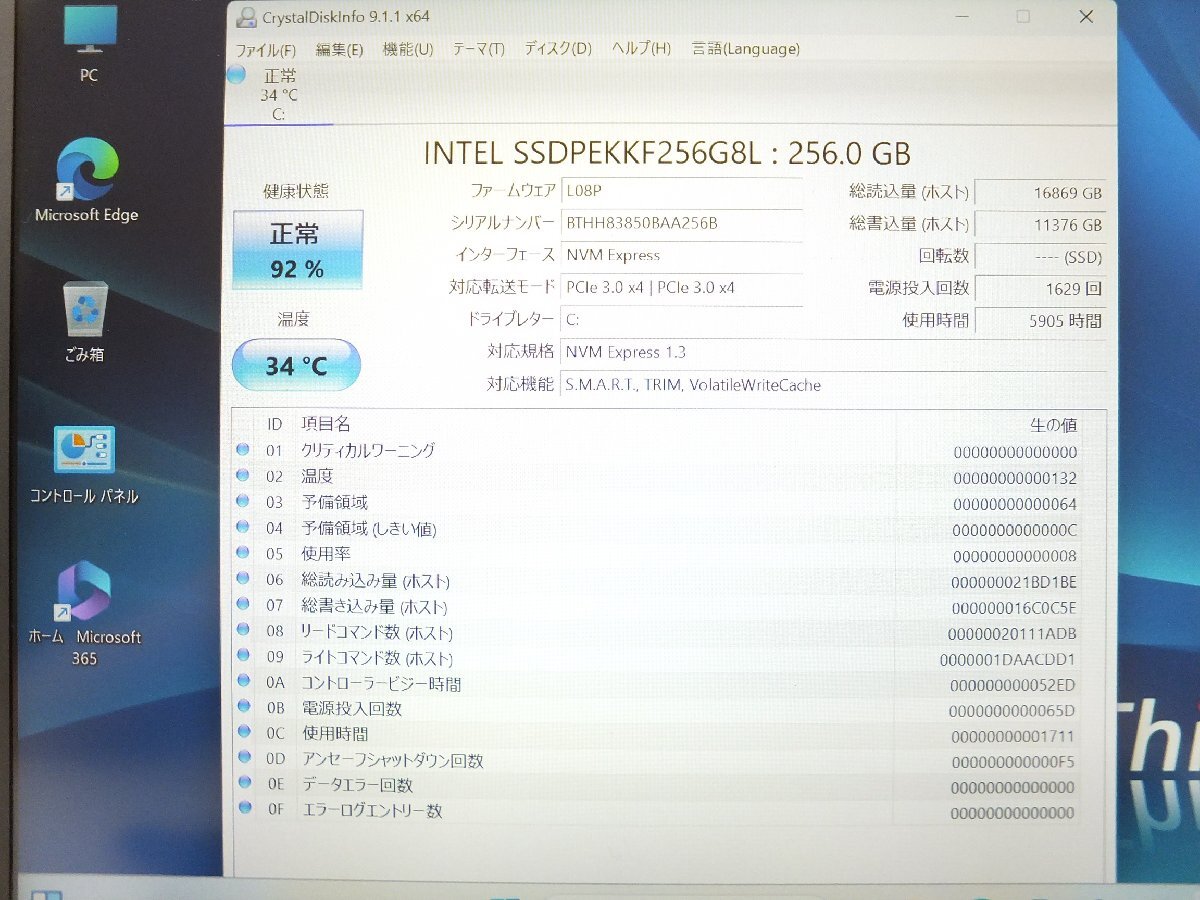This screenshot has width=1200, height=900.
Task: Click total host reads value 16869 GB
Action: 1041,193
